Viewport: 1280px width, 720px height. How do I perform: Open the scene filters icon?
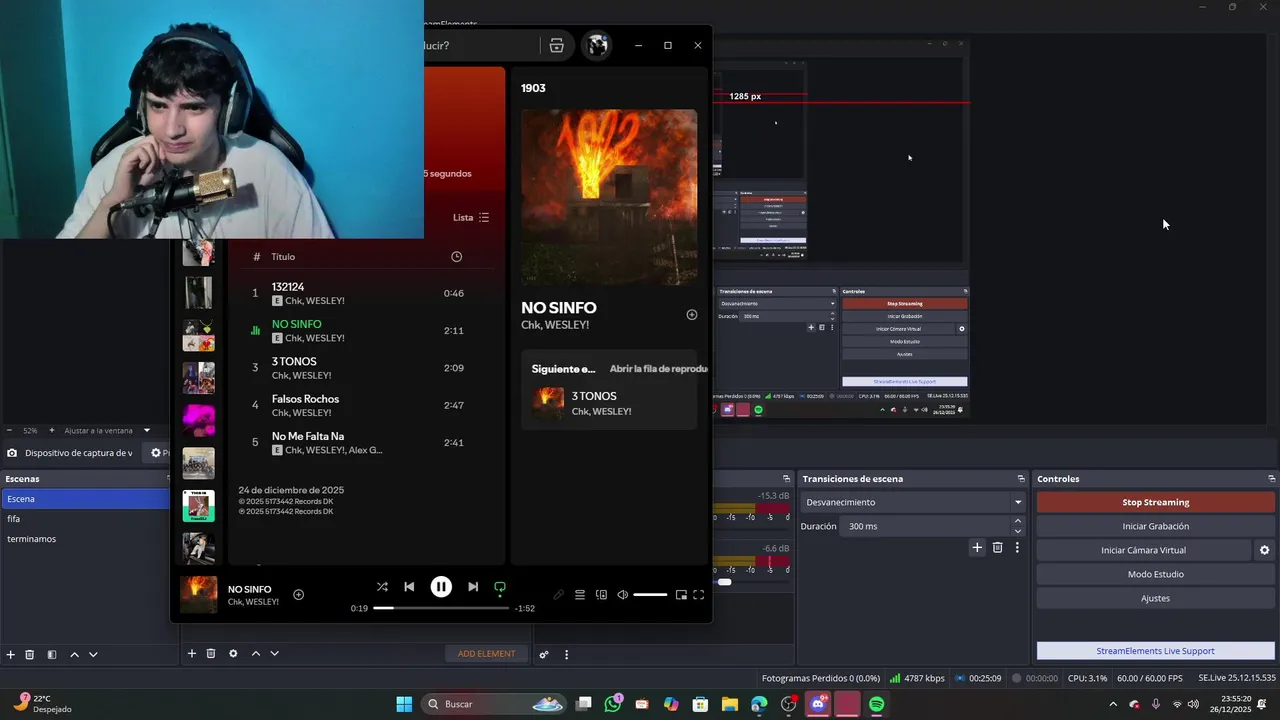(52, 654)
